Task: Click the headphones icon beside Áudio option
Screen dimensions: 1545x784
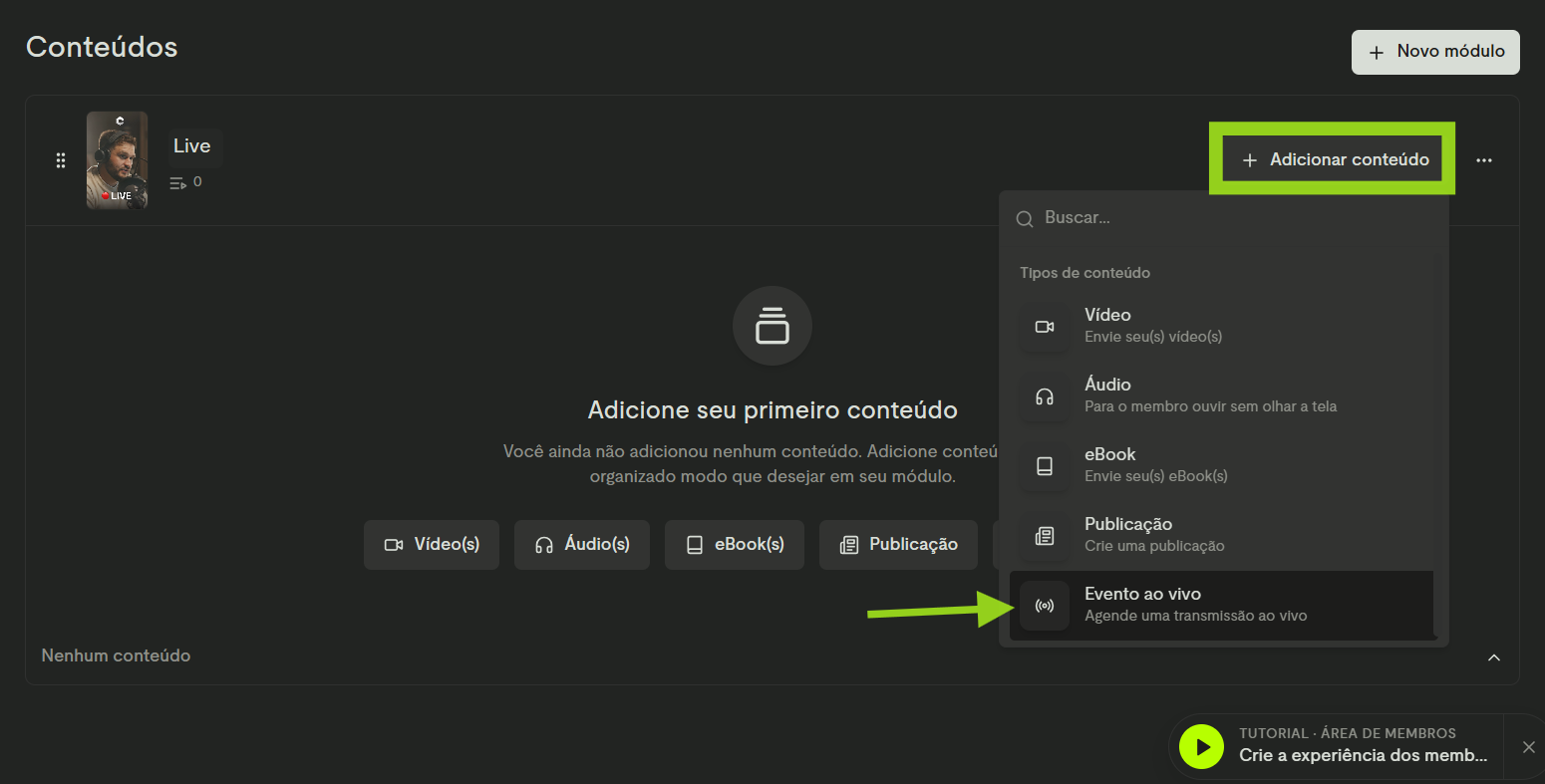Action: point(1045,396)
